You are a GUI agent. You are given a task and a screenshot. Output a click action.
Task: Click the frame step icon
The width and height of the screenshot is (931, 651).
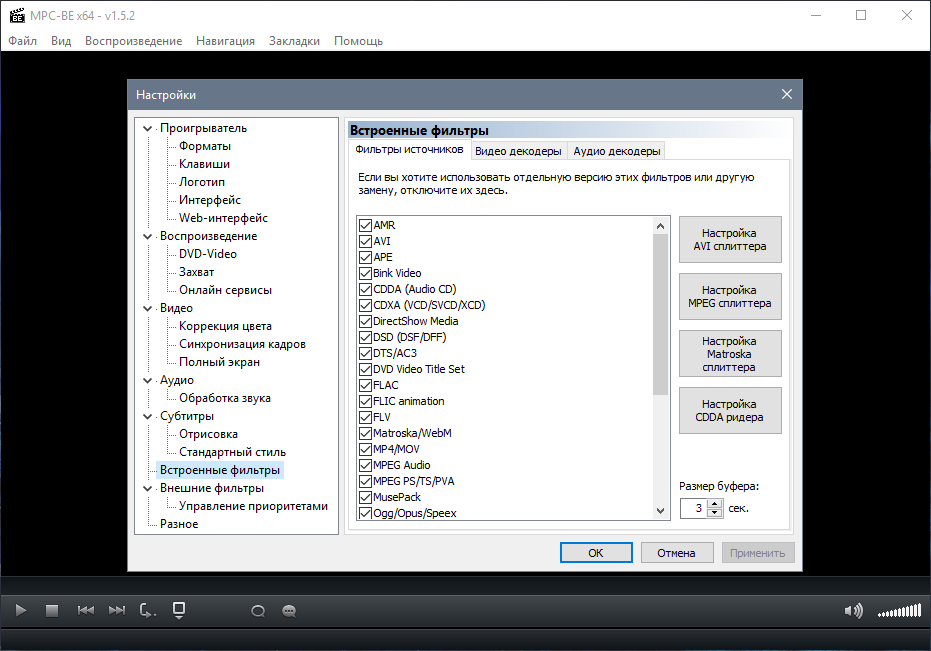[148, 610]
